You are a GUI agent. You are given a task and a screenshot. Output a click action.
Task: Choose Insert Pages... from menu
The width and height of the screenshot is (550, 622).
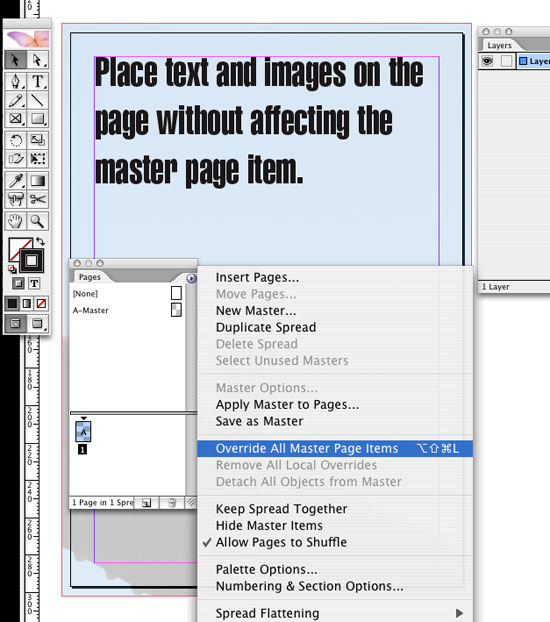[x=335, y=277]
